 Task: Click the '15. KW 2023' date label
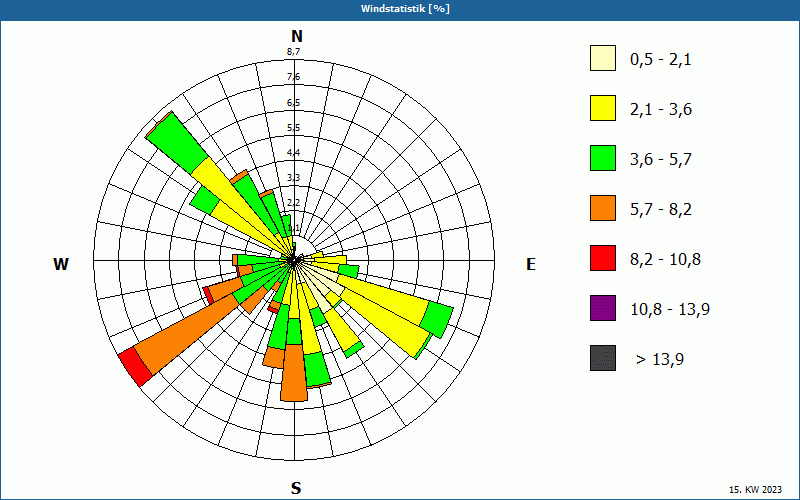755,489
